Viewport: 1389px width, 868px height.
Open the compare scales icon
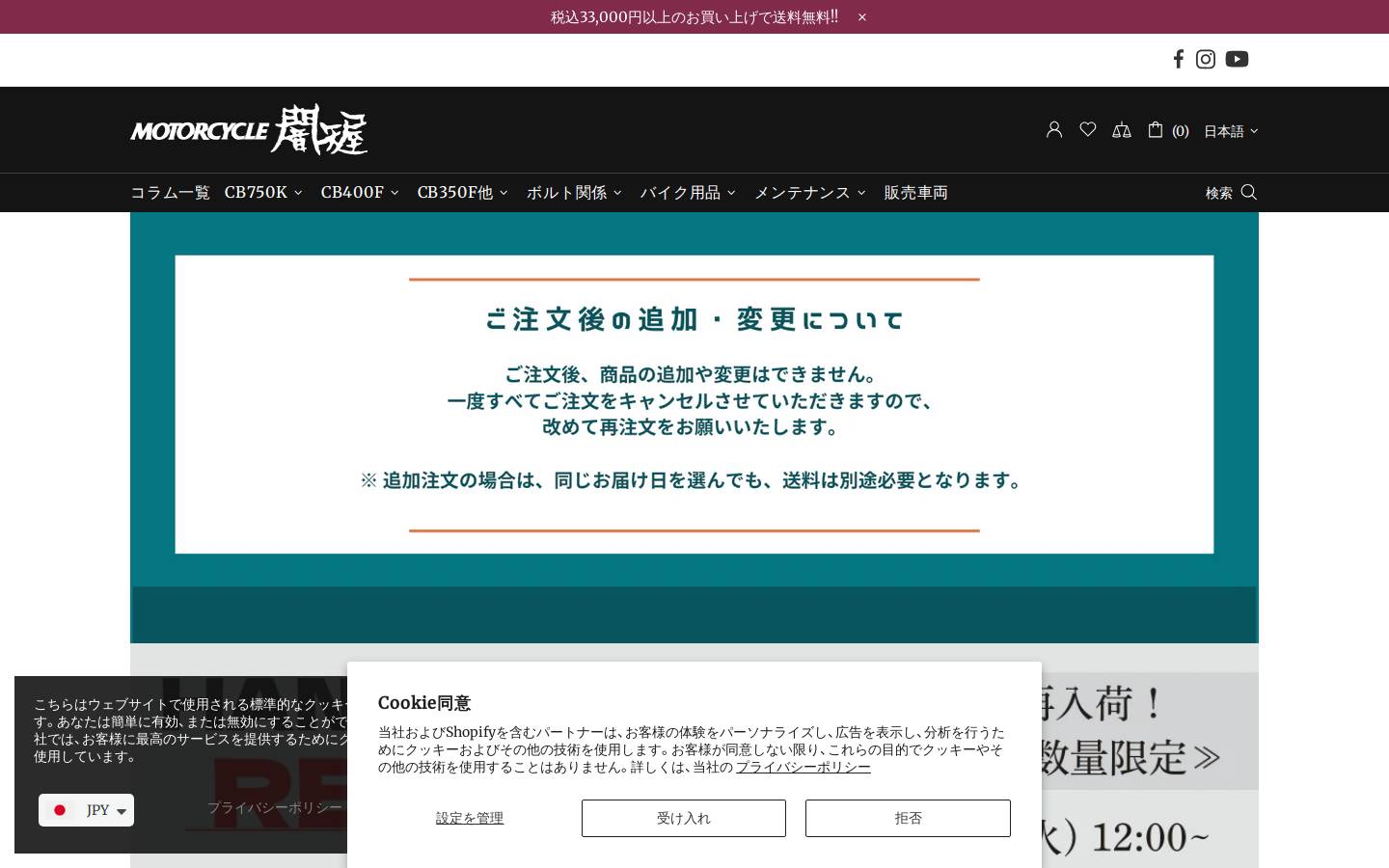point(1122,130)
